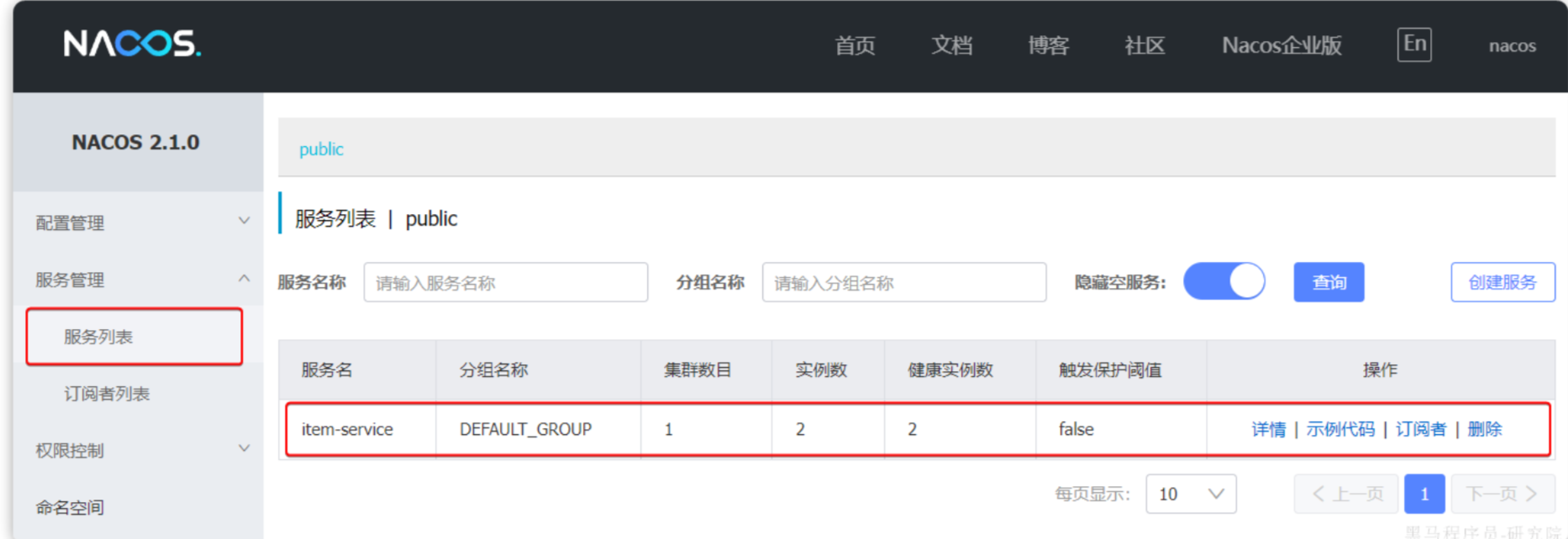Click the 触发保护阈值 column header
This screenshot has height=539, width=1568.
click(x=1110, y=369)
